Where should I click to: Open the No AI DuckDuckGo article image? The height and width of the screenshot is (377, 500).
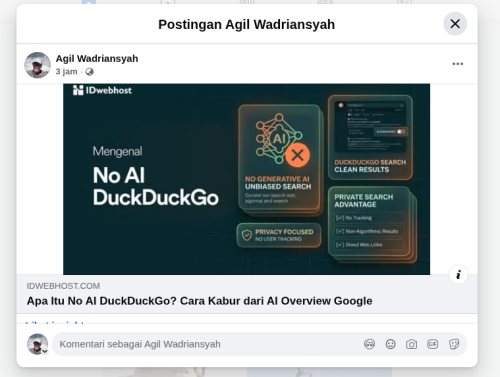pos(246,179)
